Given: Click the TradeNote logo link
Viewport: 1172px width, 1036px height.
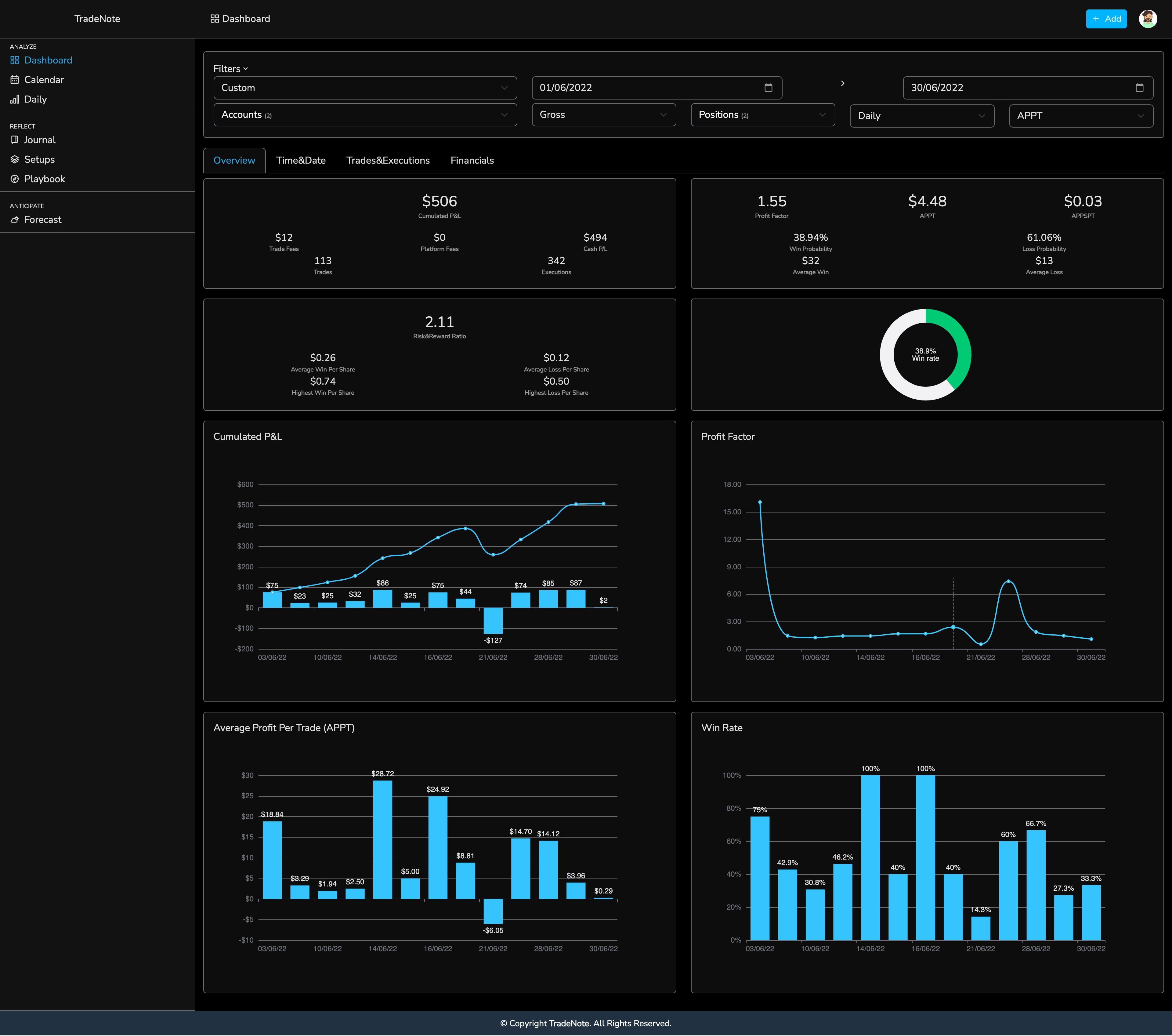Looking at the screenshot, I should click(97, 18).
